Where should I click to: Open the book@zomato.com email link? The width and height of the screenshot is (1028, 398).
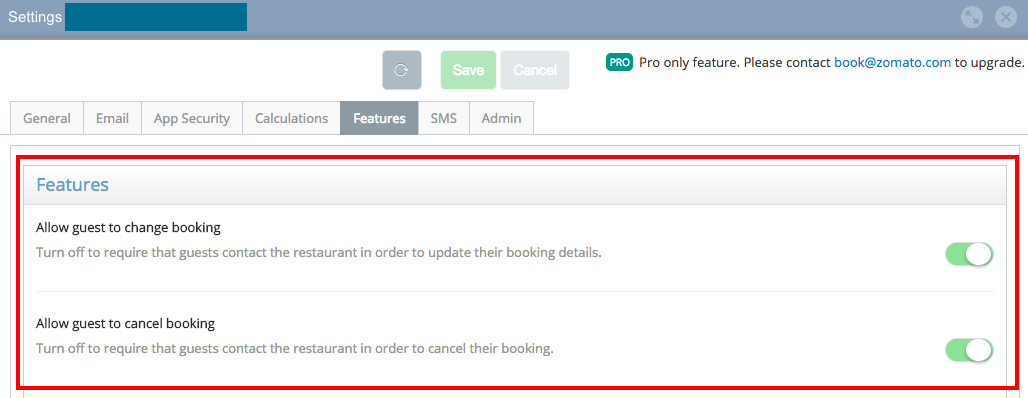892,63
